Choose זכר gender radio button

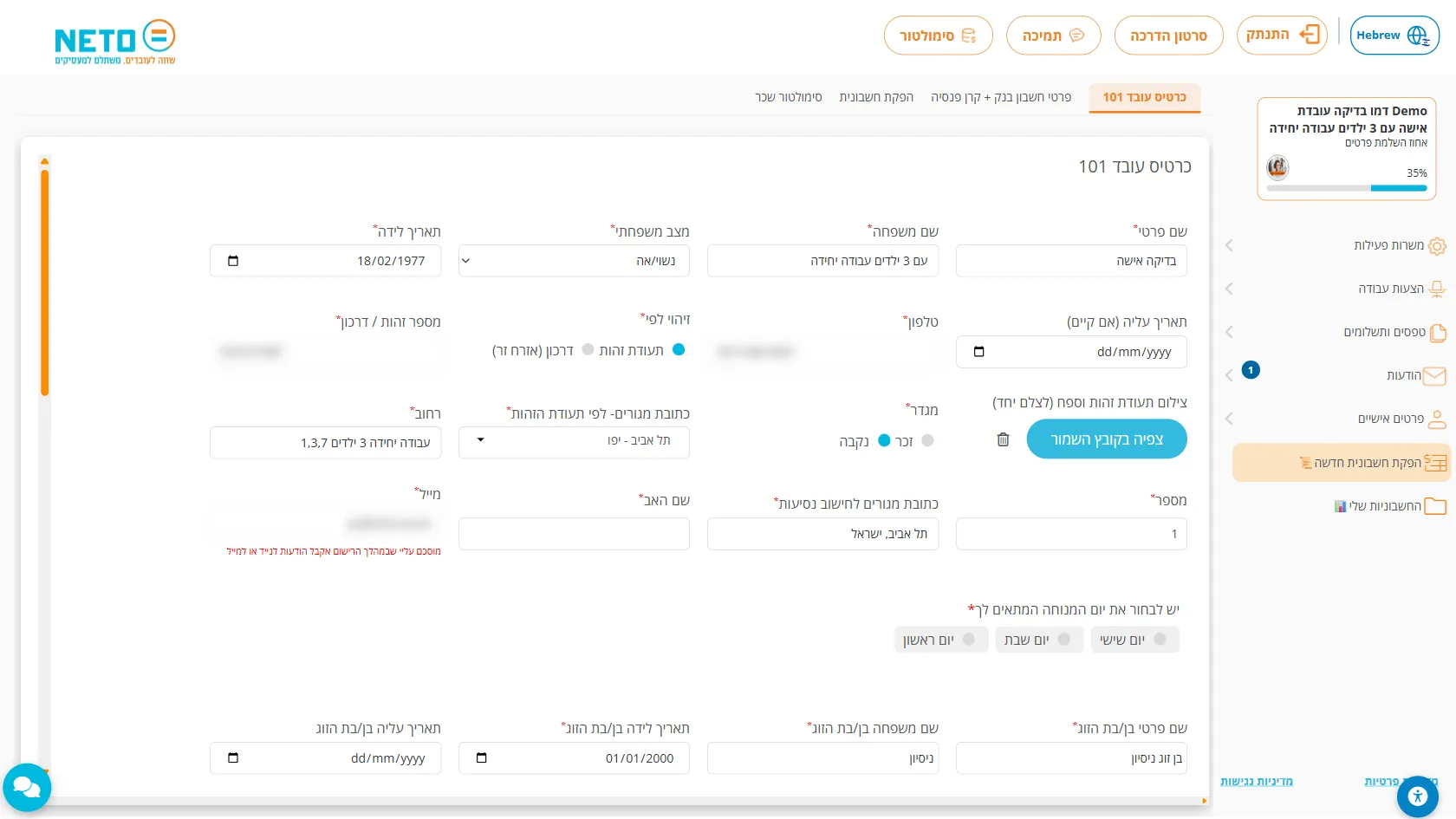[x=927, y=440]
